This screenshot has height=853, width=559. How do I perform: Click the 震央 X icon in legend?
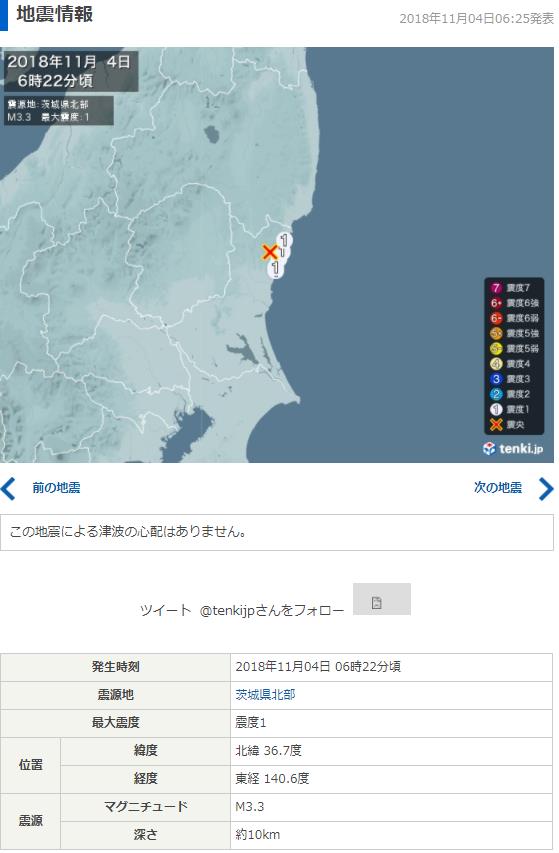pyautogui.click(x=496, y=424)
